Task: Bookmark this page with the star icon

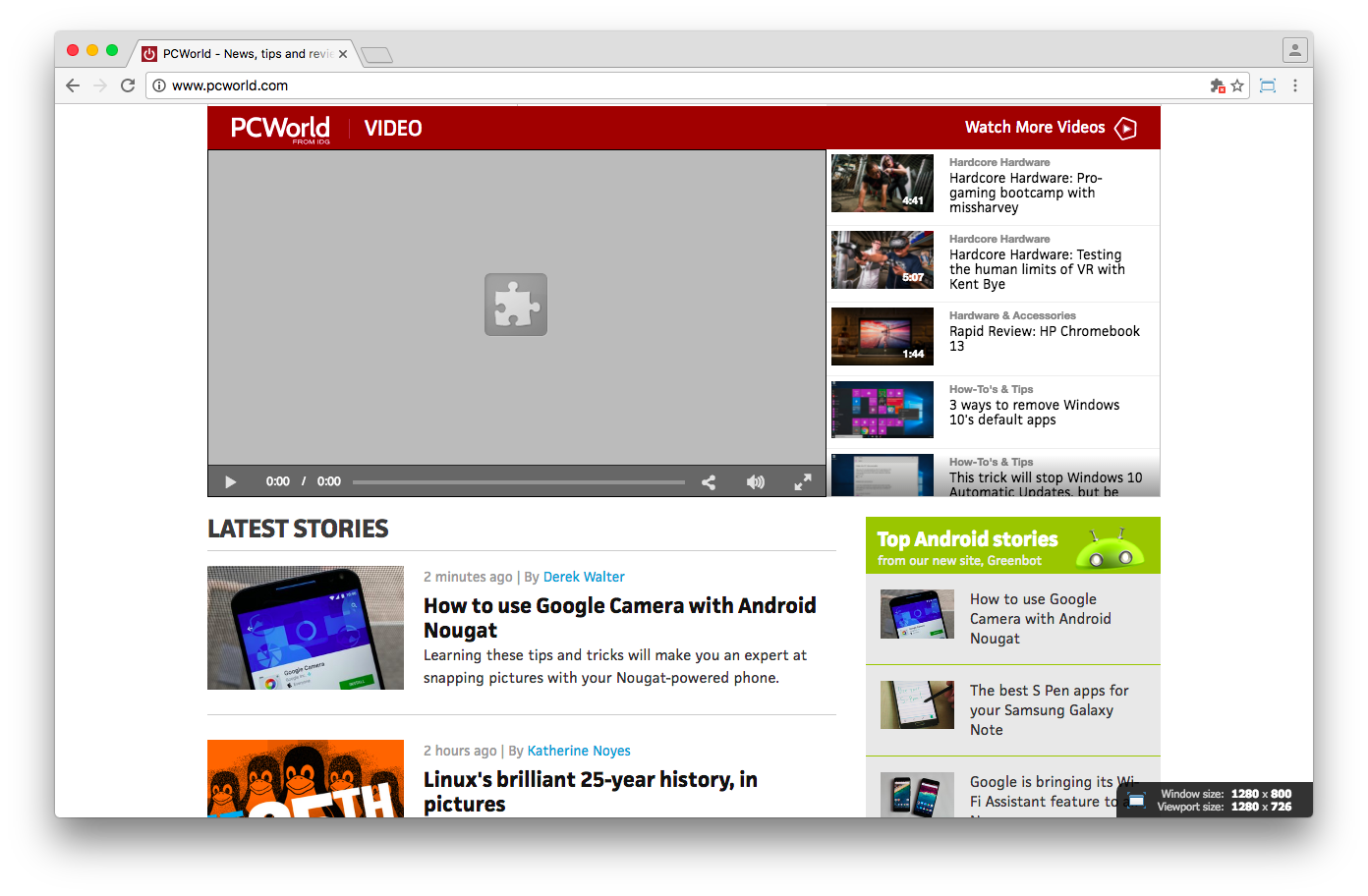Action: point(1237,85)
